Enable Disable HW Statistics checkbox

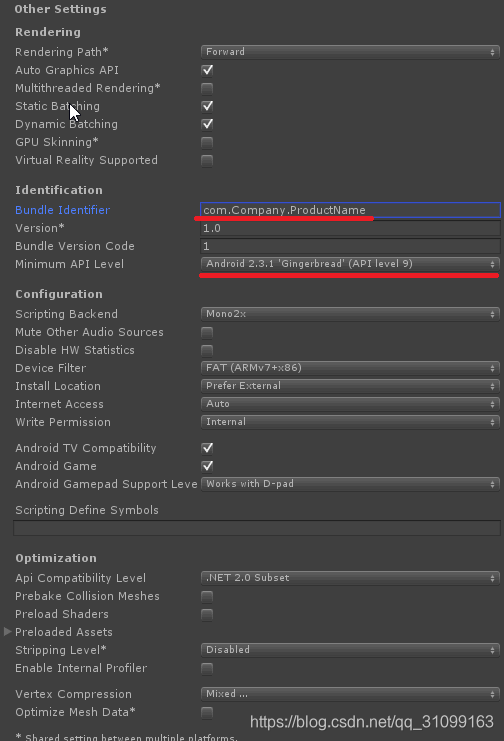(207, 351)
